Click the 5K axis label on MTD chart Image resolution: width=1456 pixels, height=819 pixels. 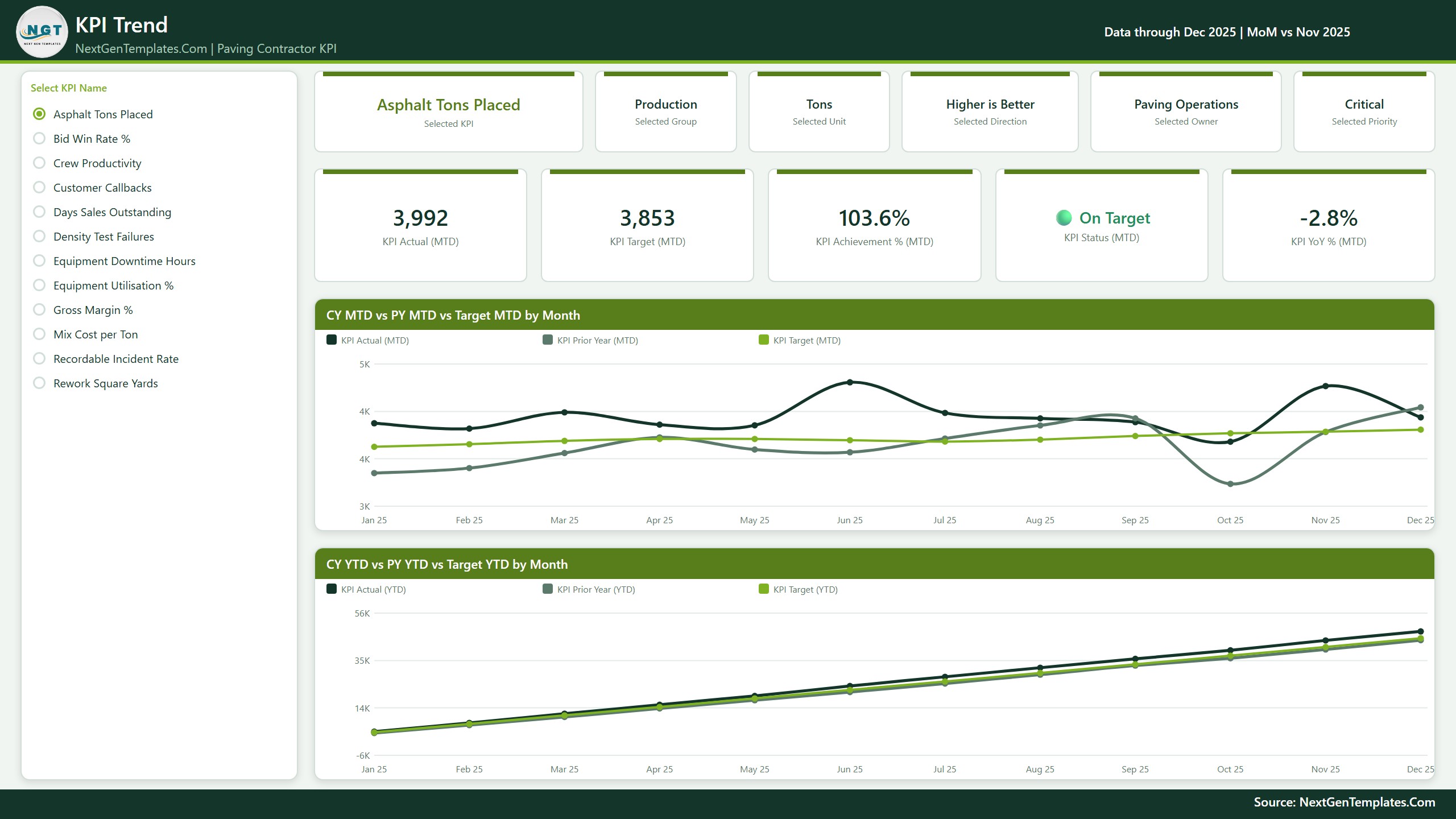coord(365,364)
